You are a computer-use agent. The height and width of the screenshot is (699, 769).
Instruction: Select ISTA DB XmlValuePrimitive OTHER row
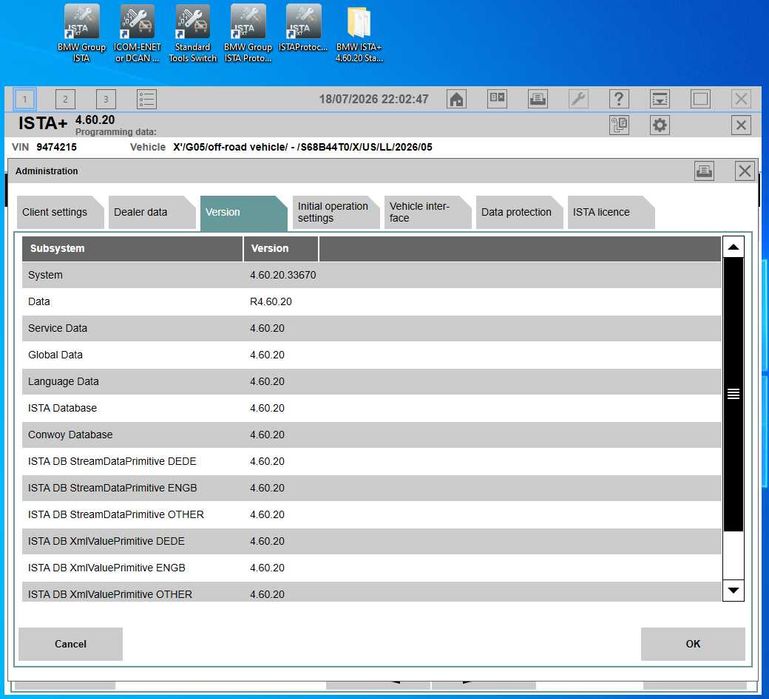point(371,592)
